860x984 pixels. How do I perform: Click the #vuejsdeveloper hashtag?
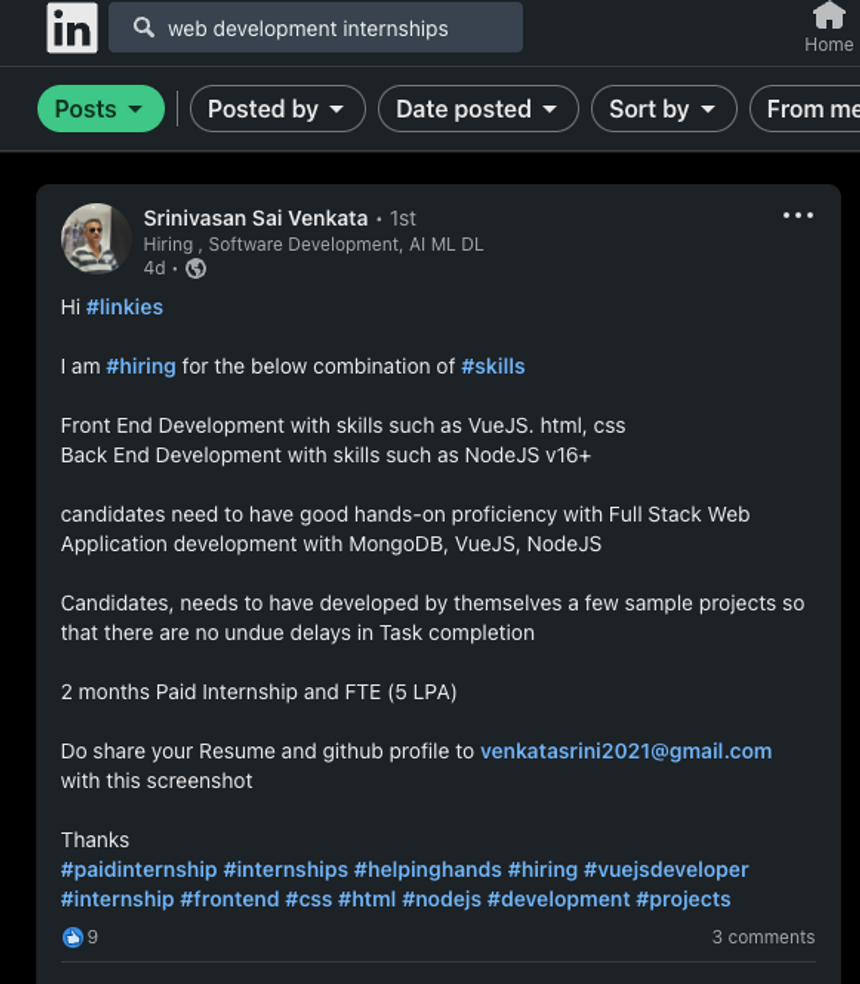click(x=666, y=870)
